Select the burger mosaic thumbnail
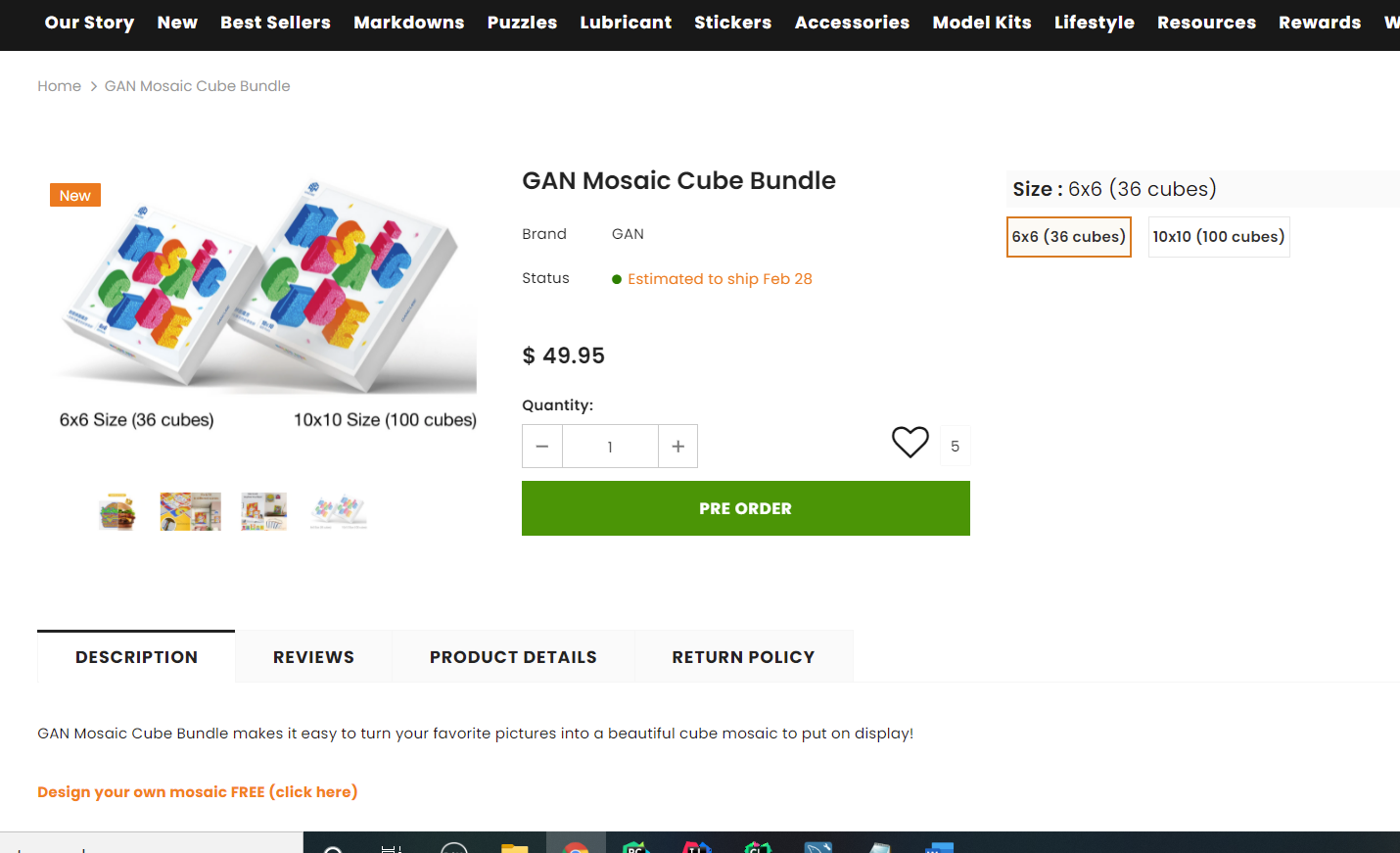 click(117, 511)
